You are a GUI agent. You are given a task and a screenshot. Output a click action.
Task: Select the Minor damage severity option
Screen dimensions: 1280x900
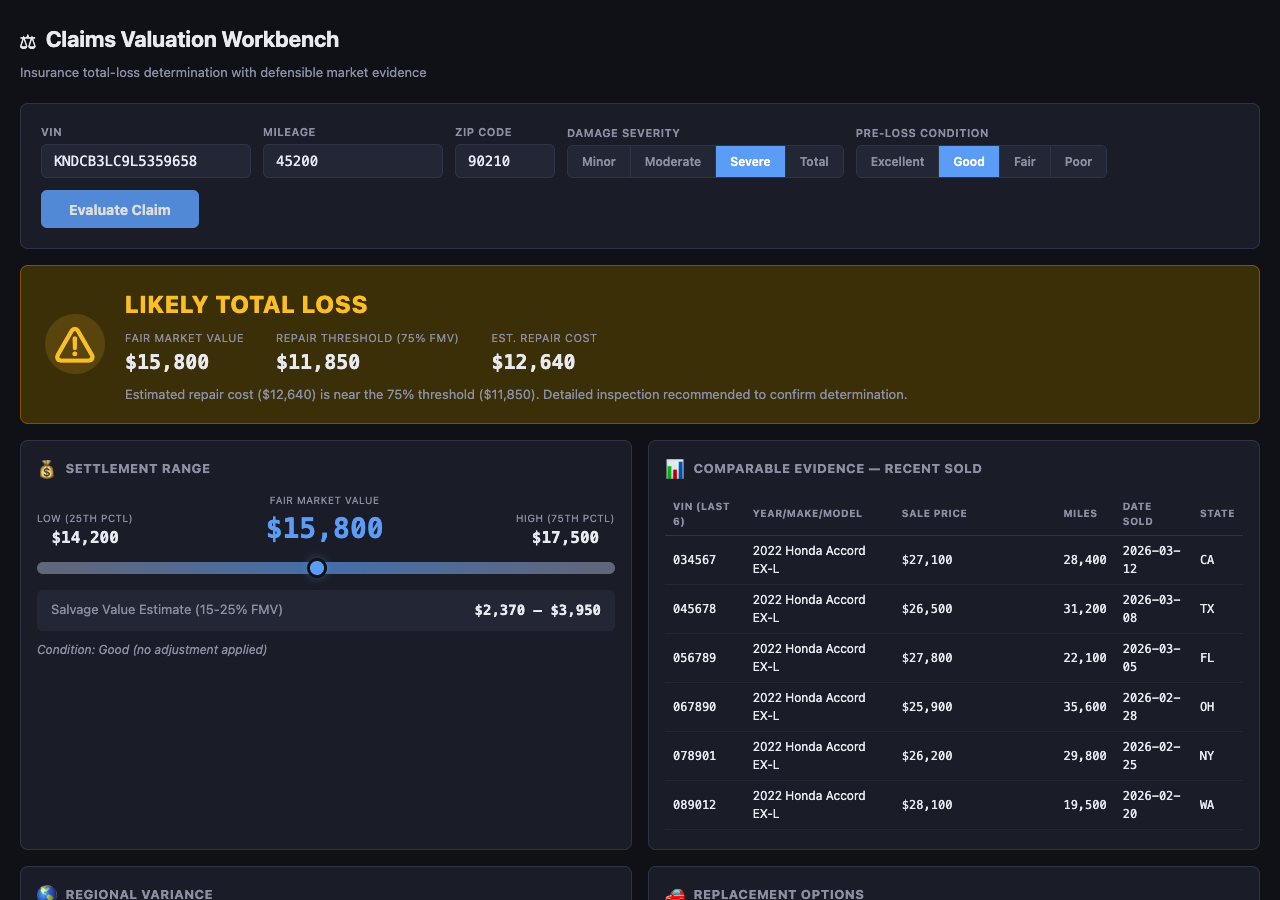[x=599, y=161]
